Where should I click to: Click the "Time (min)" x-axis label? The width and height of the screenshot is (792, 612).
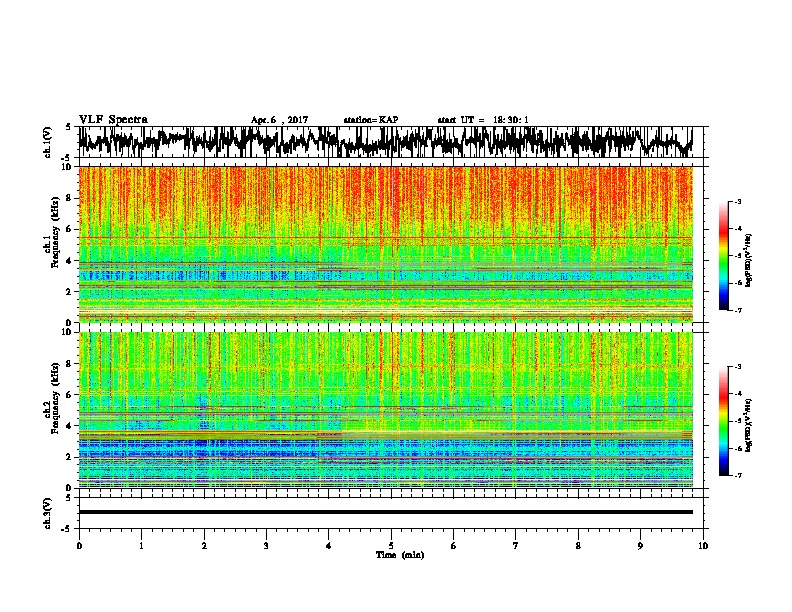(400, 555)
